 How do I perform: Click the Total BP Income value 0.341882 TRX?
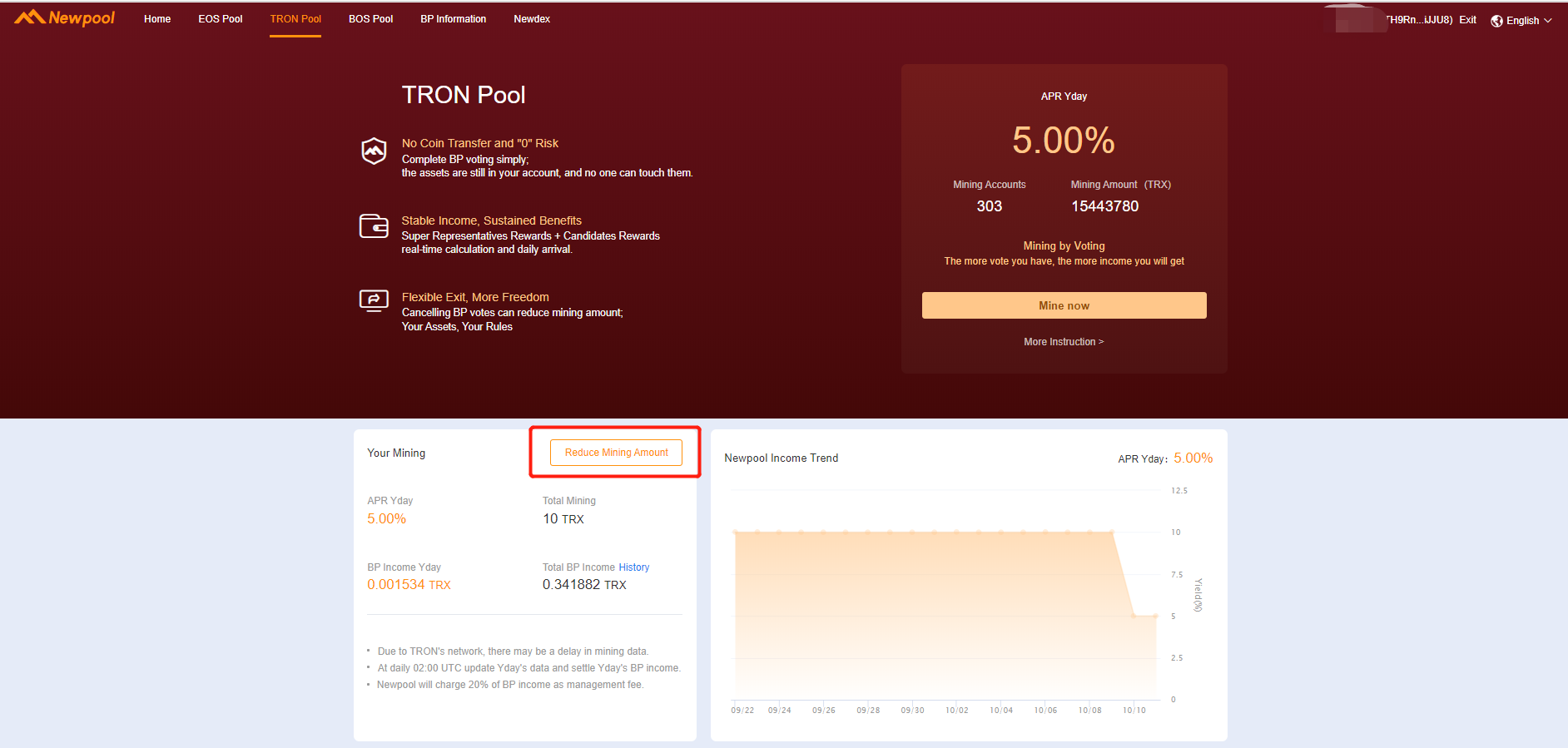[584, 585]
